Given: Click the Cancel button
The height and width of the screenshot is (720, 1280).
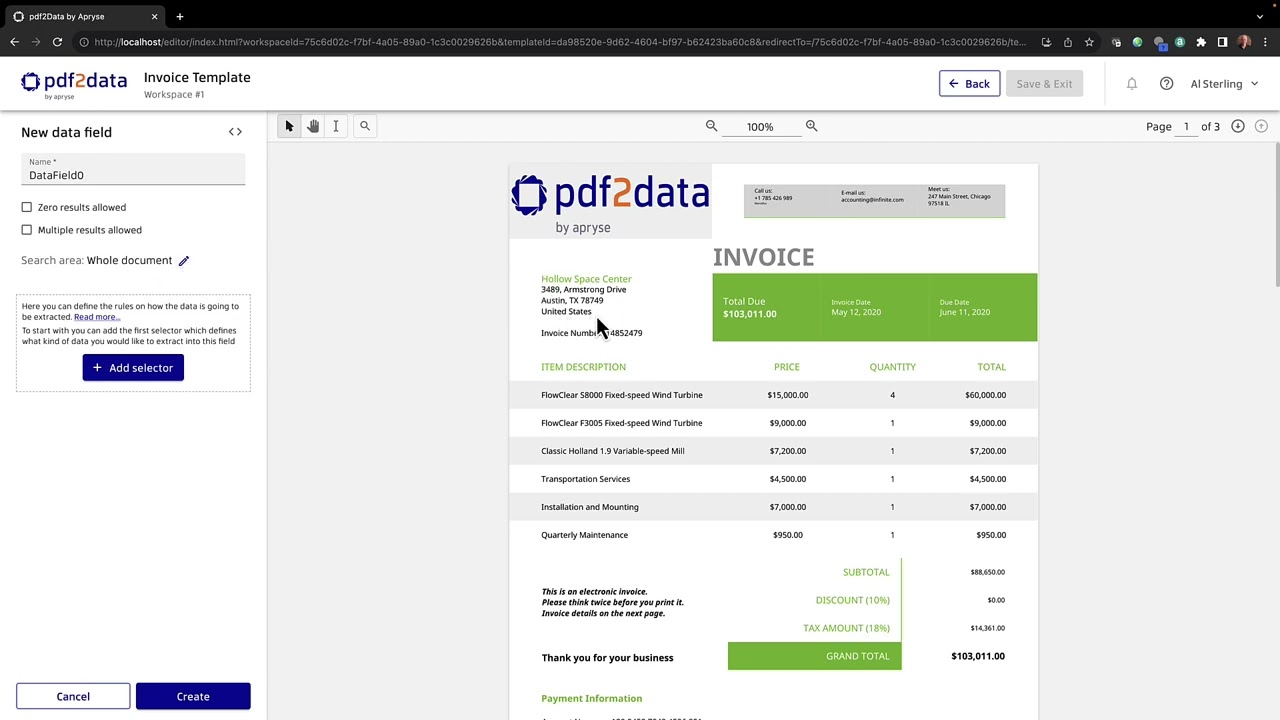Looking at the screenshot, I should click(x=73, y=697).
